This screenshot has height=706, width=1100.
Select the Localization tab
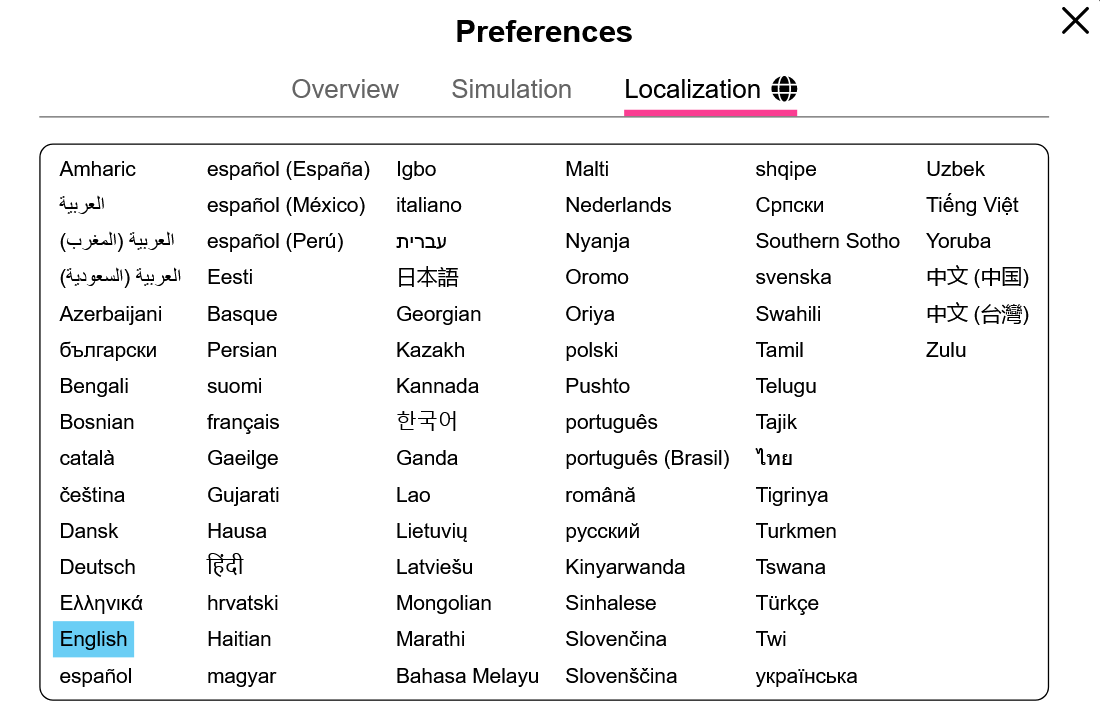click(711, 89)
